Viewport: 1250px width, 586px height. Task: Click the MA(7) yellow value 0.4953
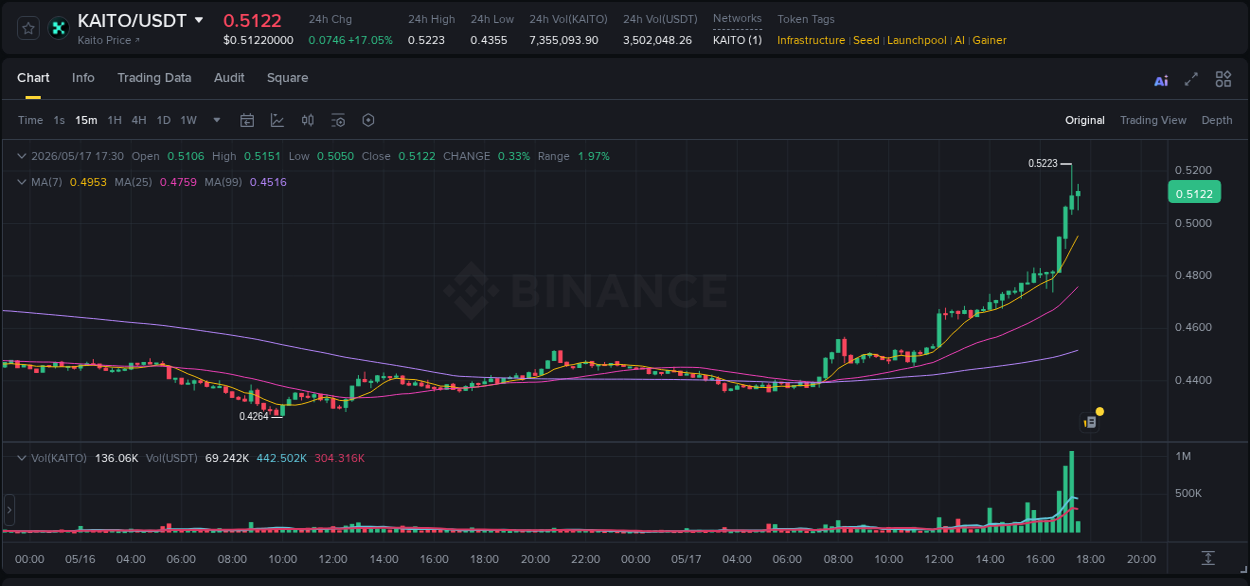(x=88, y=182)
